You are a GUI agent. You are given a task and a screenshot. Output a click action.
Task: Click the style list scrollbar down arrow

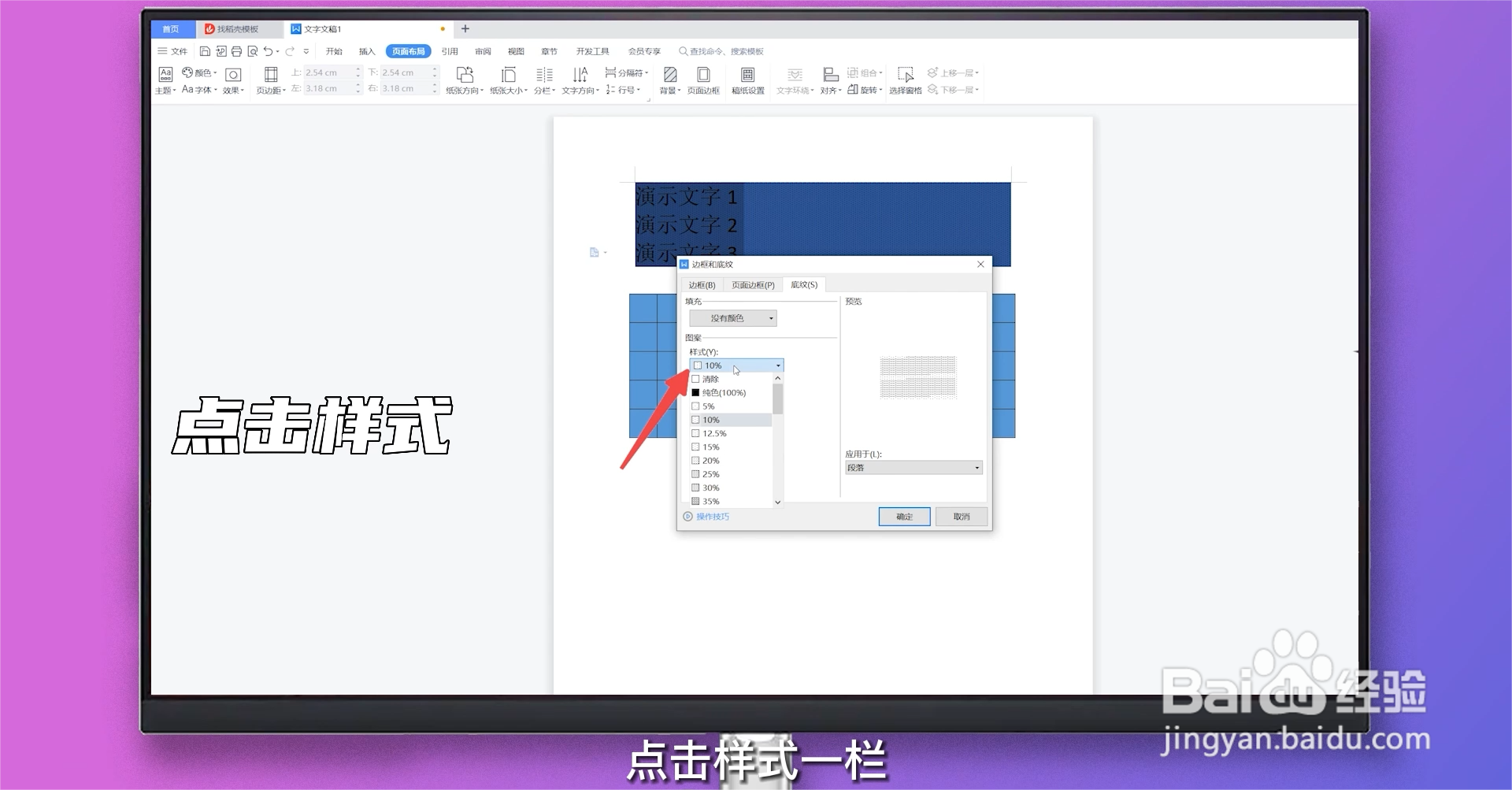777,502
